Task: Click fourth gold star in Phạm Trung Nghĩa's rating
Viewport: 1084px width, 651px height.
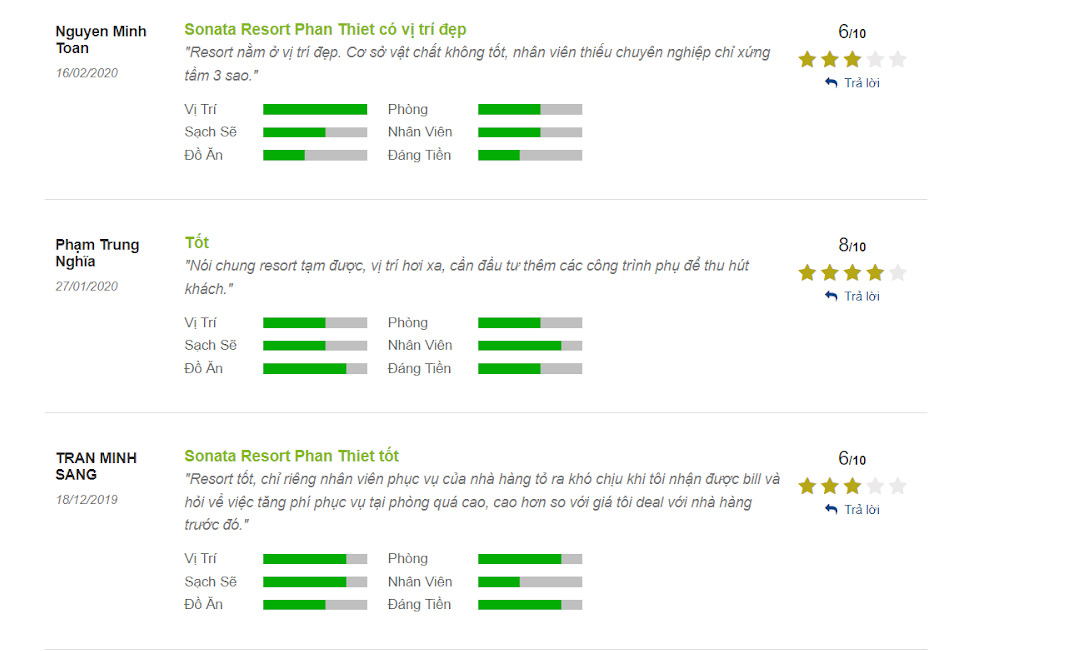Action: tap(875, 272)
